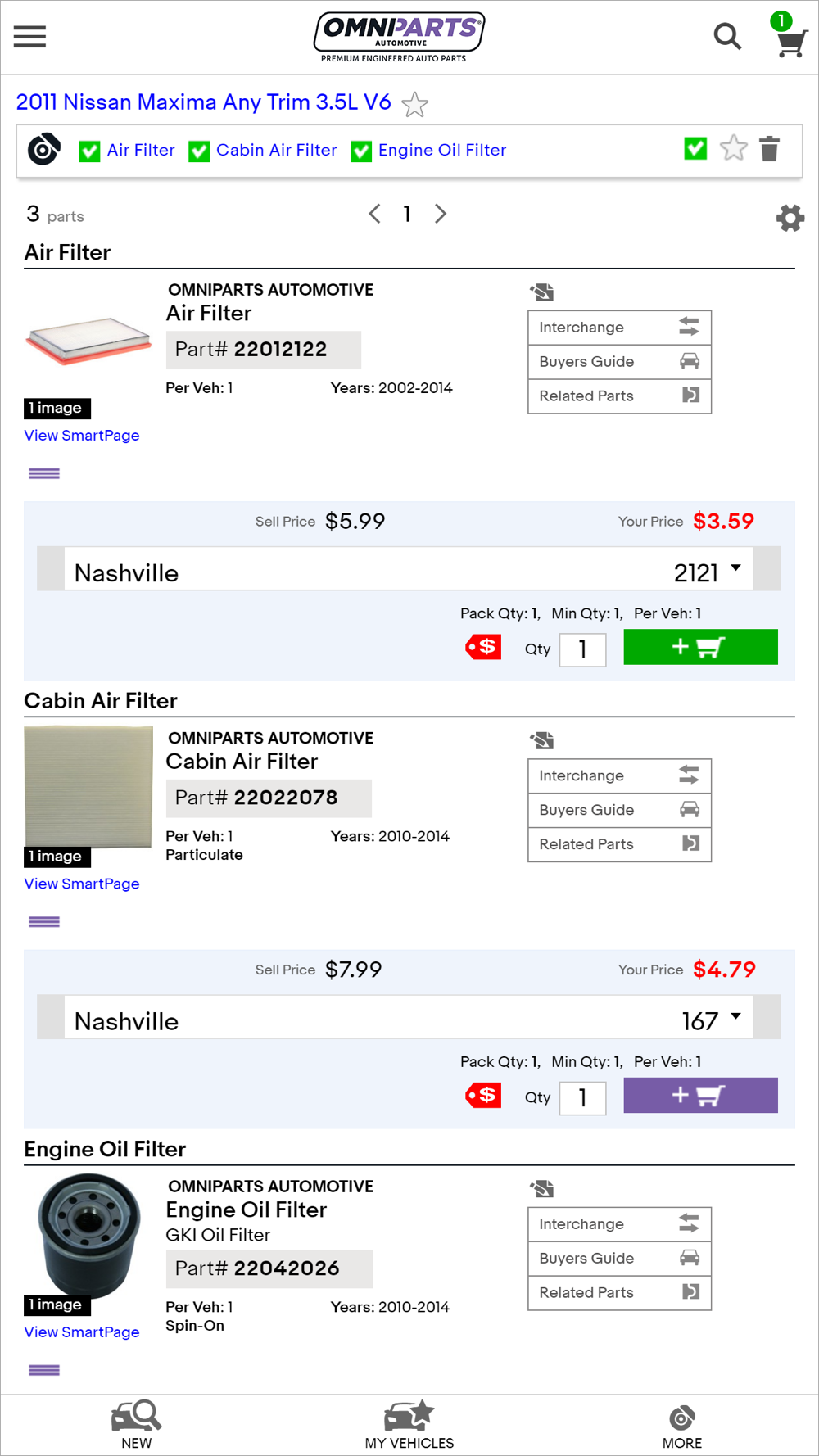Favorite the 2011 Nissan Maxima vehicle star
Image resolution: width=819 pixels, height=1456 pixels.
pyautogui.click(x=415, y=104)
